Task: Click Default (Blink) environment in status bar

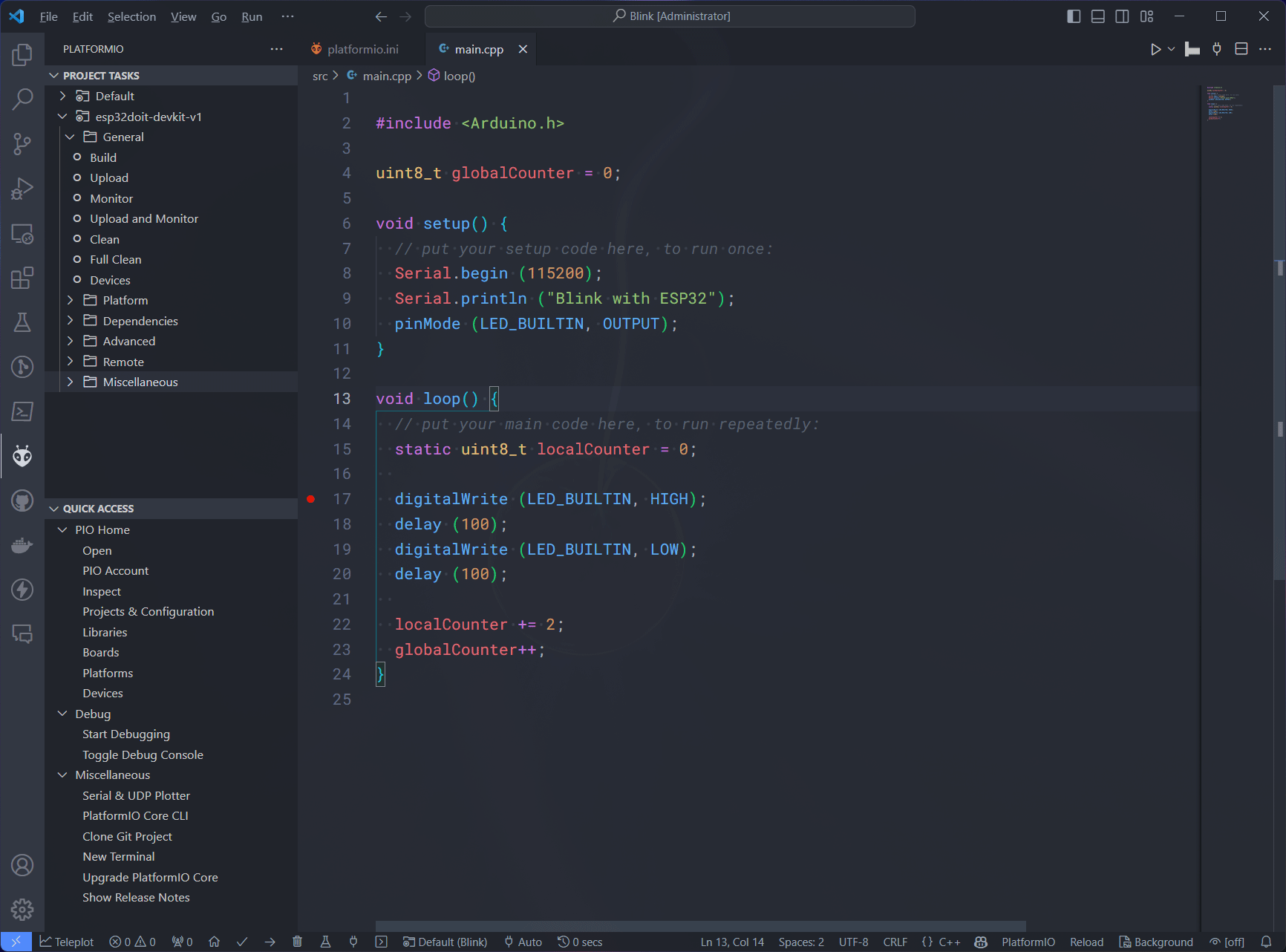Action: pos(445,942)
